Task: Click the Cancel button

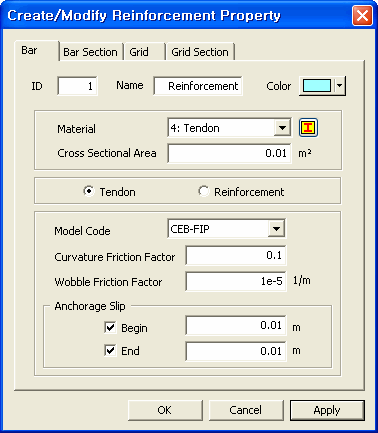Action: (246, 410)
